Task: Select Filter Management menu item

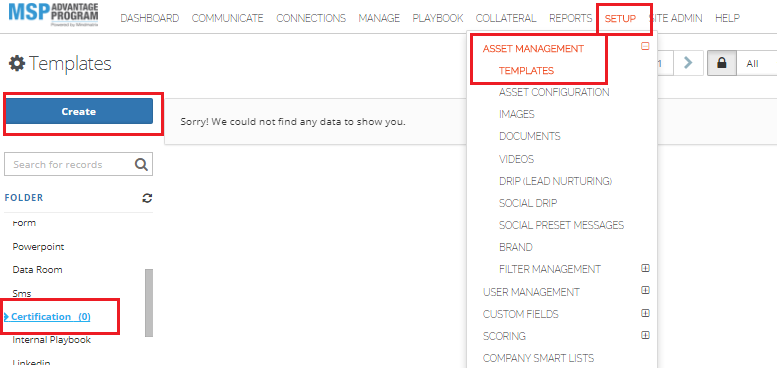Action: [x=550, y=269]
